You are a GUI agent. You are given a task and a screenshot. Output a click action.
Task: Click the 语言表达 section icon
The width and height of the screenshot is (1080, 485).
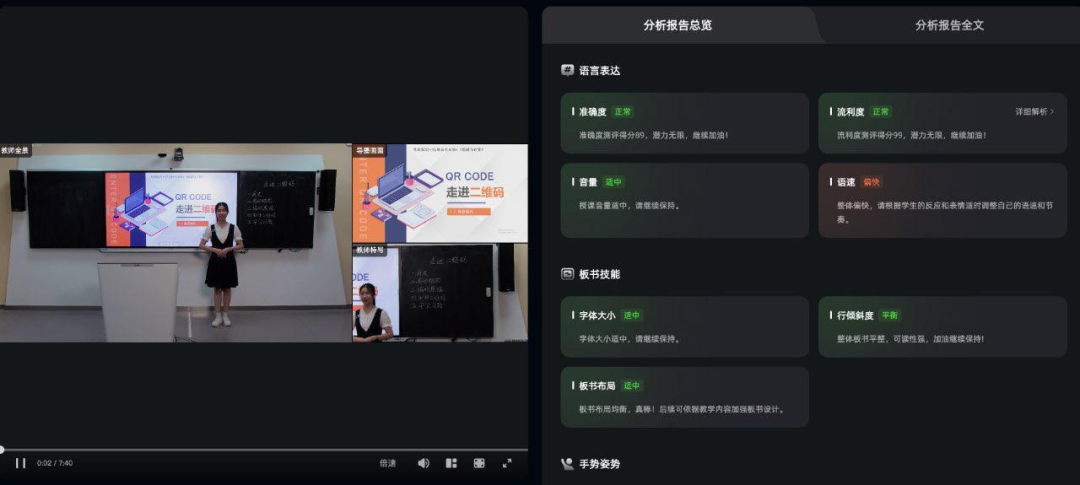568,70
